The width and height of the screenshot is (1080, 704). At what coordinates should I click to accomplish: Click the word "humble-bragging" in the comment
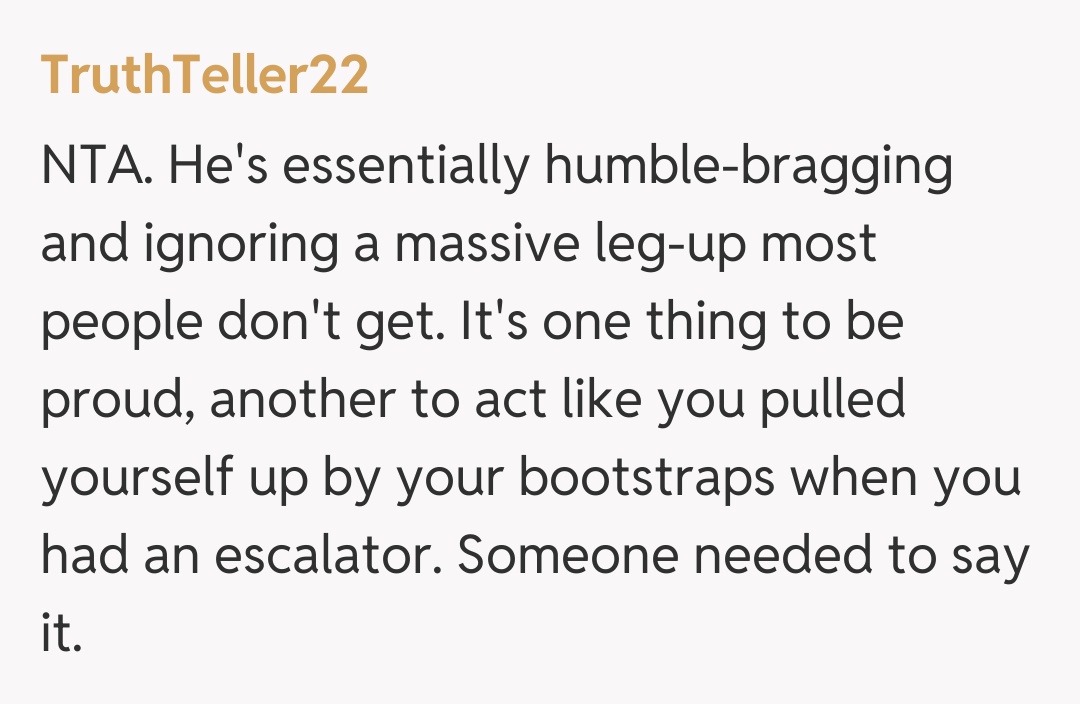tap(748, 168)
